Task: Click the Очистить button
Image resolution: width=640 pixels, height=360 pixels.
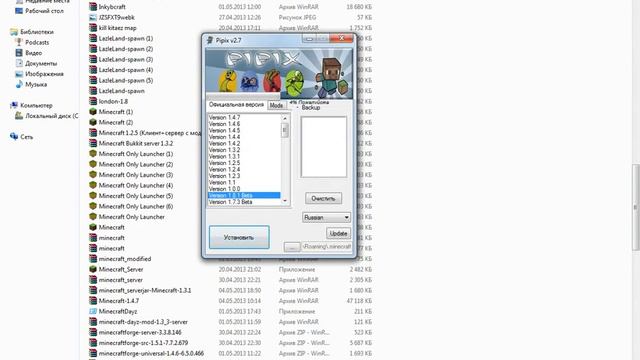Action: 323,198
